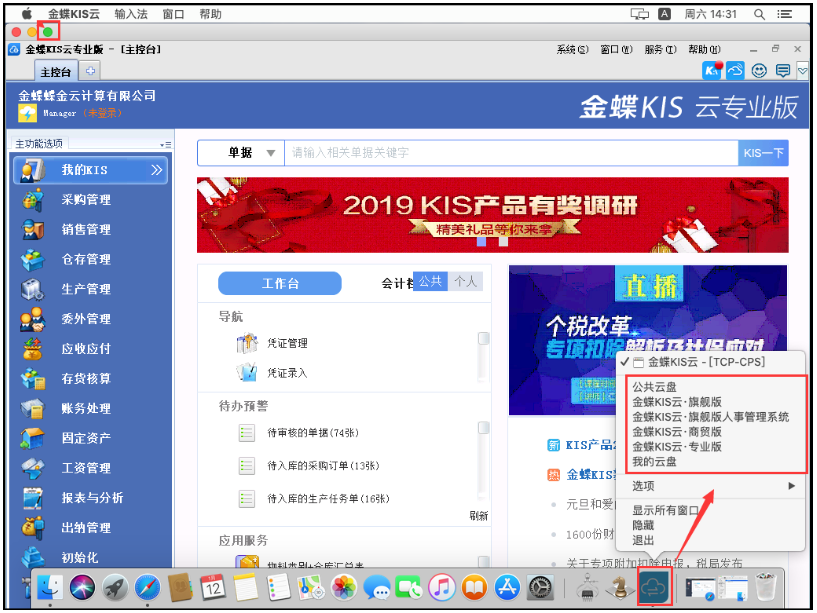Image resolution: width=817 pixels, height=613 pixels.
Task: Open 采购管理 module
Action: [86, 200]
